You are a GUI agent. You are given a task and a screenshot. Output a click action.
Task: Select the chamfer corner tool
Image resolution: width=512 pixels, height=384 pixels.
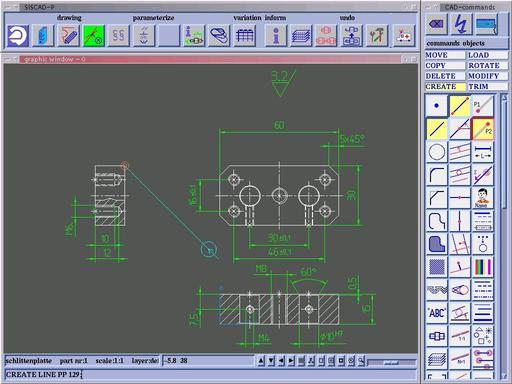tap(437, 198)
